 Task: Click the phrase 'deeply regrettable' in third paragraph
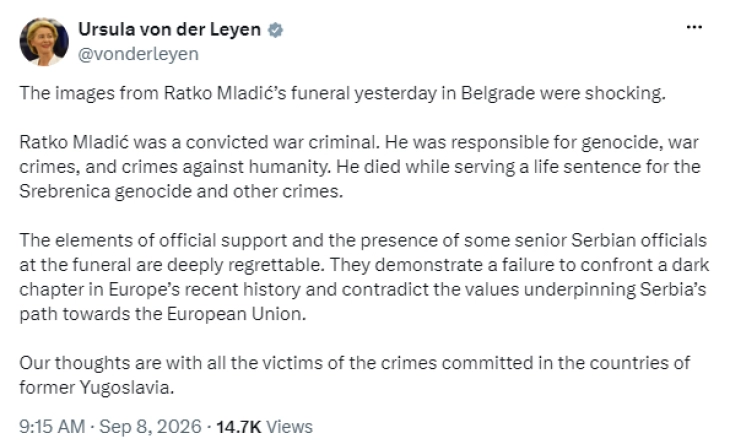[x=244, y=265]
